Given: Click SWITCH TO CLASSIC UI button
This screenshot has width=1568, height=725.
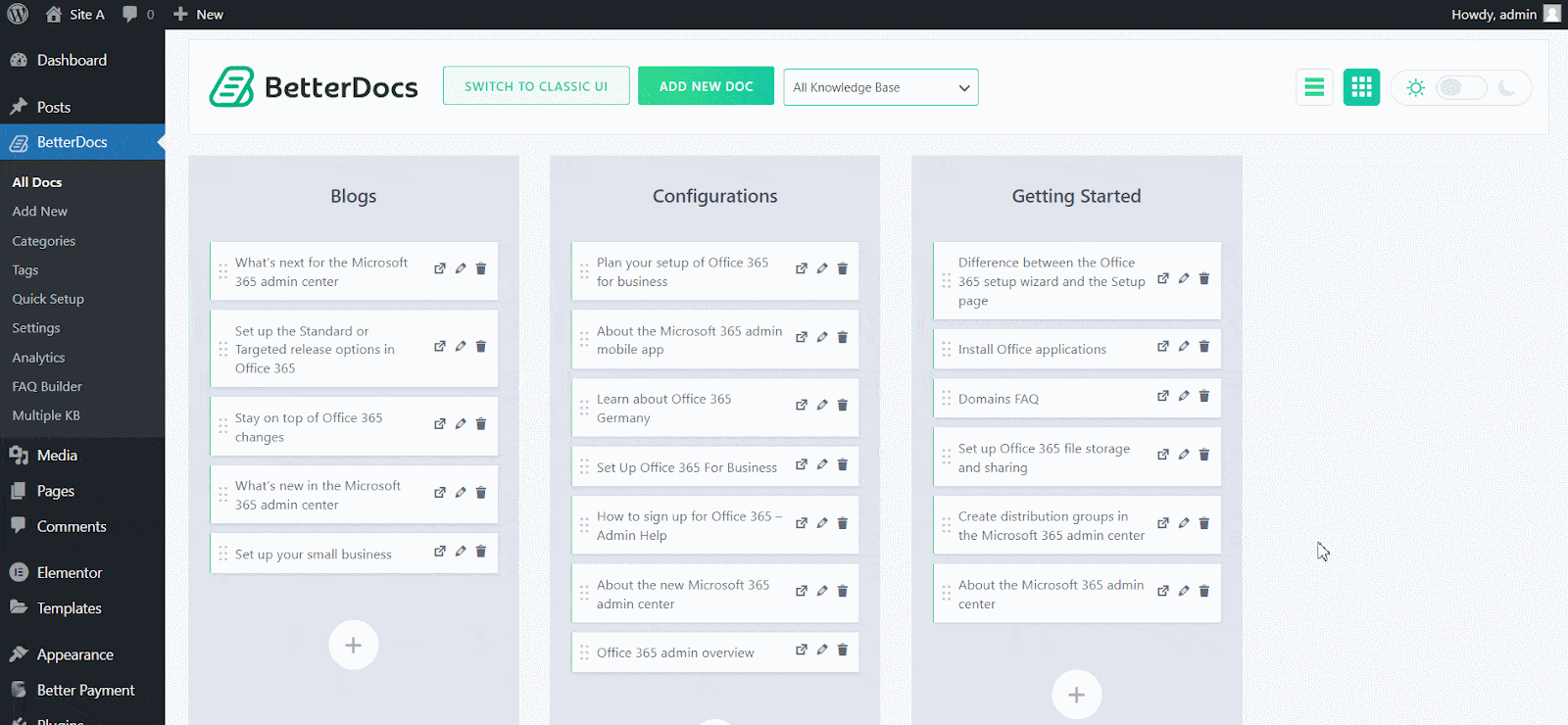Looking at the screenshot, I should coord(536,86).
